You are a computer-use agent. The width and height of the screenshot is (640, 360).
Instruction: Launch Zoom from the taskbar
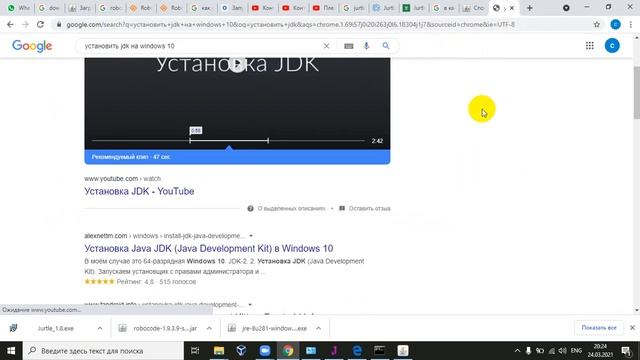point(264,351)
